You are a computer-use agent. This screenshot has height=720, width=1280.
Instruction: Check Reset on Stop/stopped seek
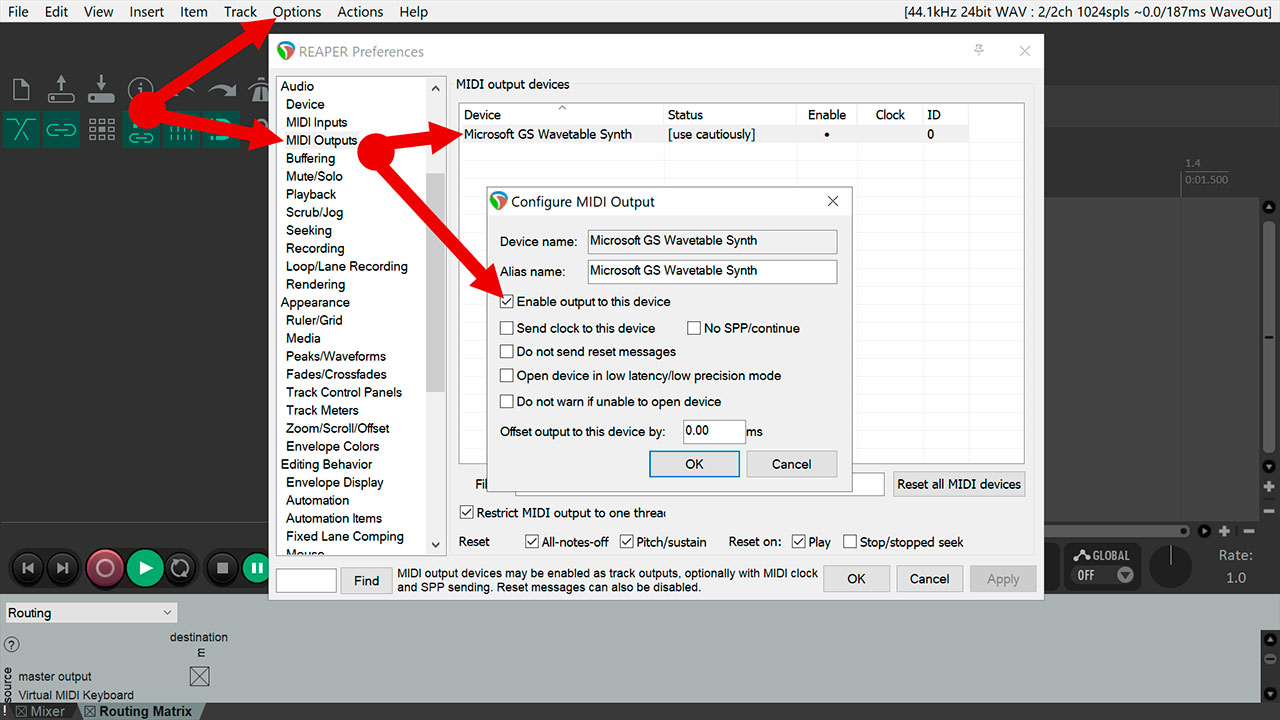tap(850, 542)
